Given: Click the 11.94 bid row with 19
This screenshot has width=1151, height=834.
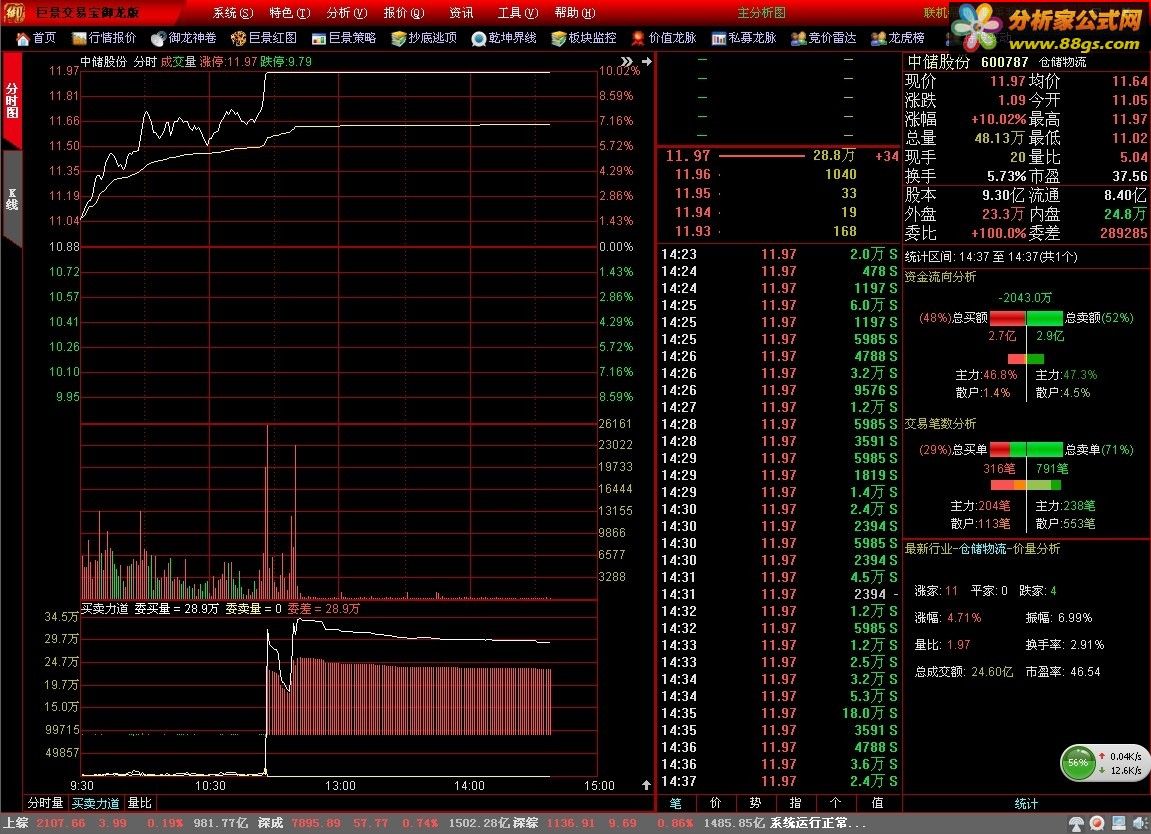Looking at the screenshot, I should pyautogui.click(x=780, y=212).
